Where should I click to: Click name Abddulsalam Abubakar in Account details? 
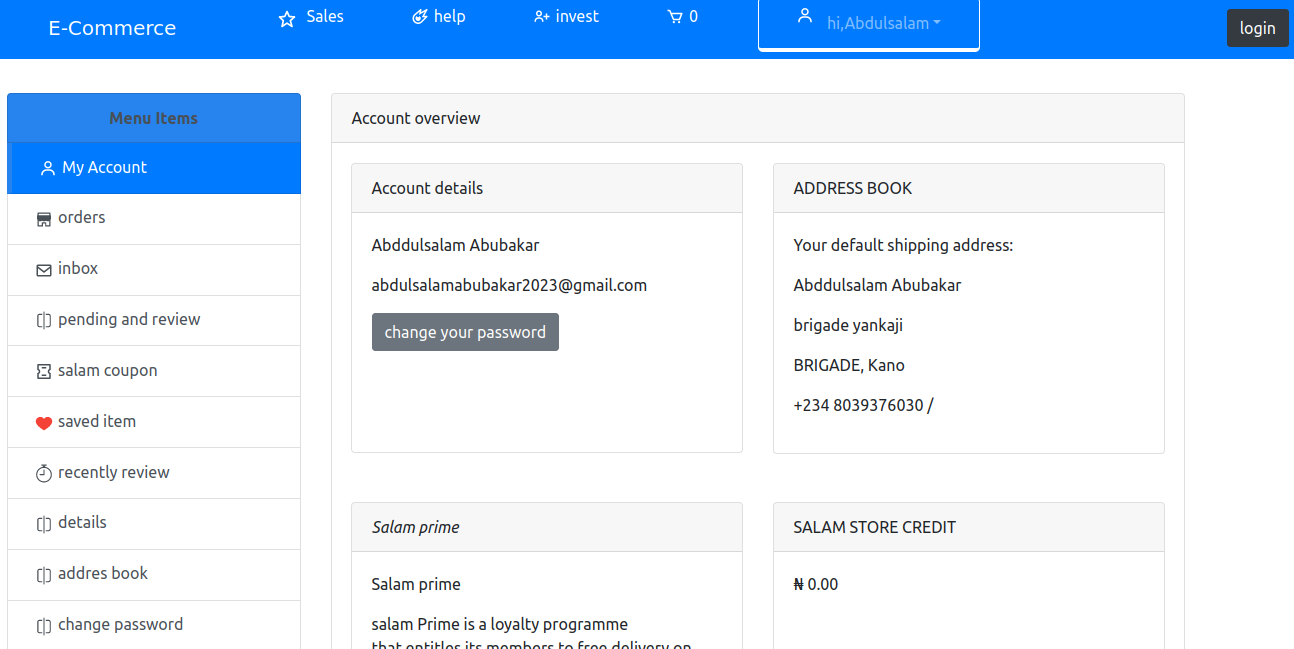tap(455, 245)
